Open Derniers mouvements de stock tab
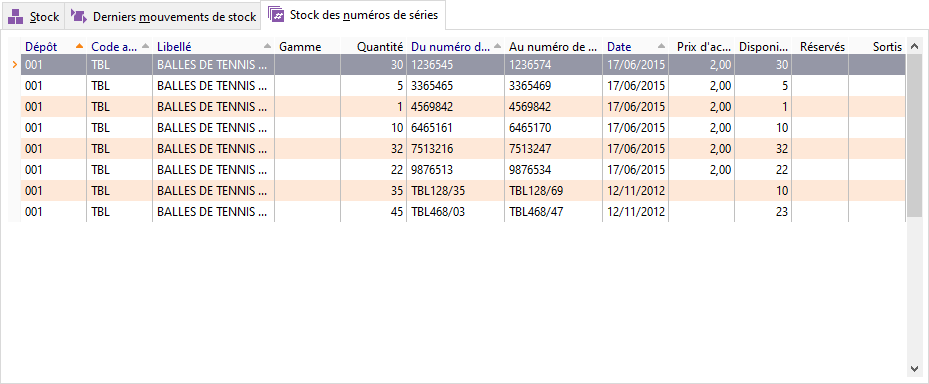This screenshot has height=384, width=929. click(x=163, y=17)
